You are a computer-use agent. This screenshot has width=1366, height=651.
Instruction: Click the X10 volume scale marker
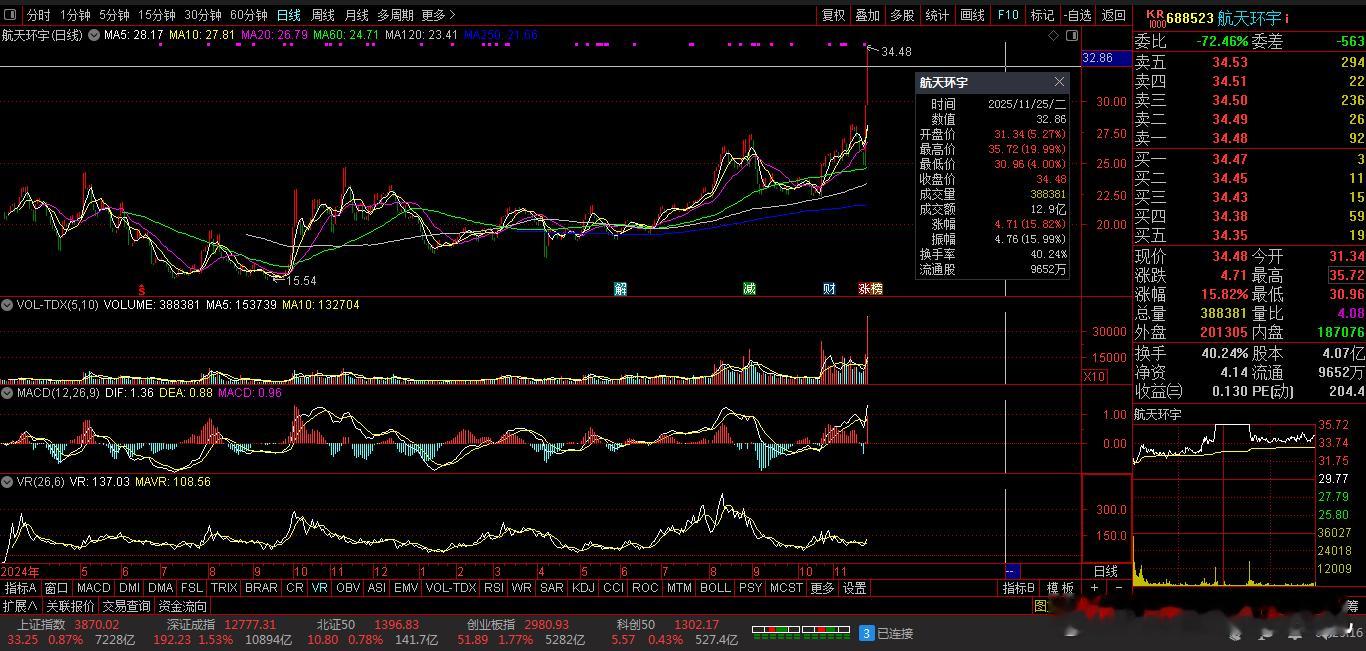pyautogui.click(x=1094, y=376)
